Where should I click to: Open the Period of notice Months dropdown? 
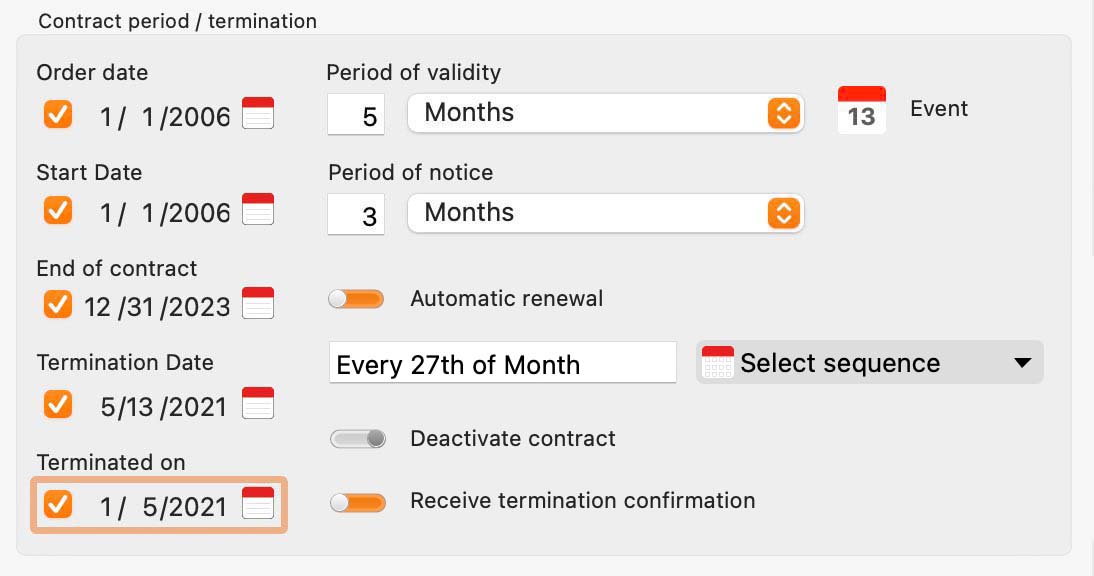pyautogui.click(x=606, y=213)
